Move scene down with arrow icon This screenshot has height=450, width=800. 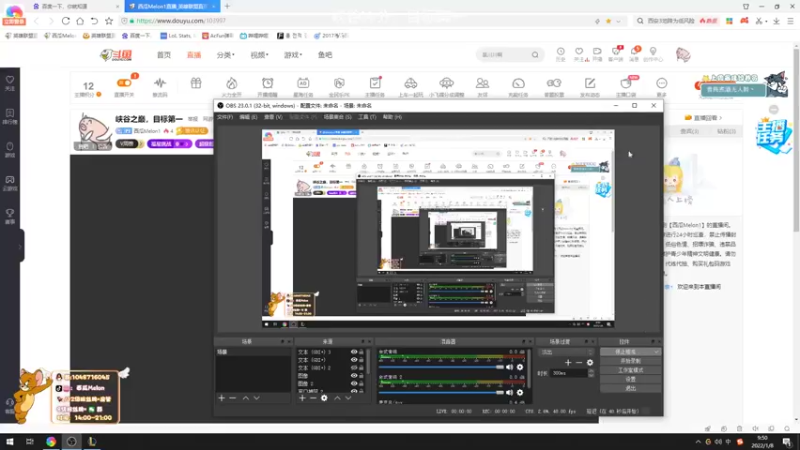[x=257, y=398]
